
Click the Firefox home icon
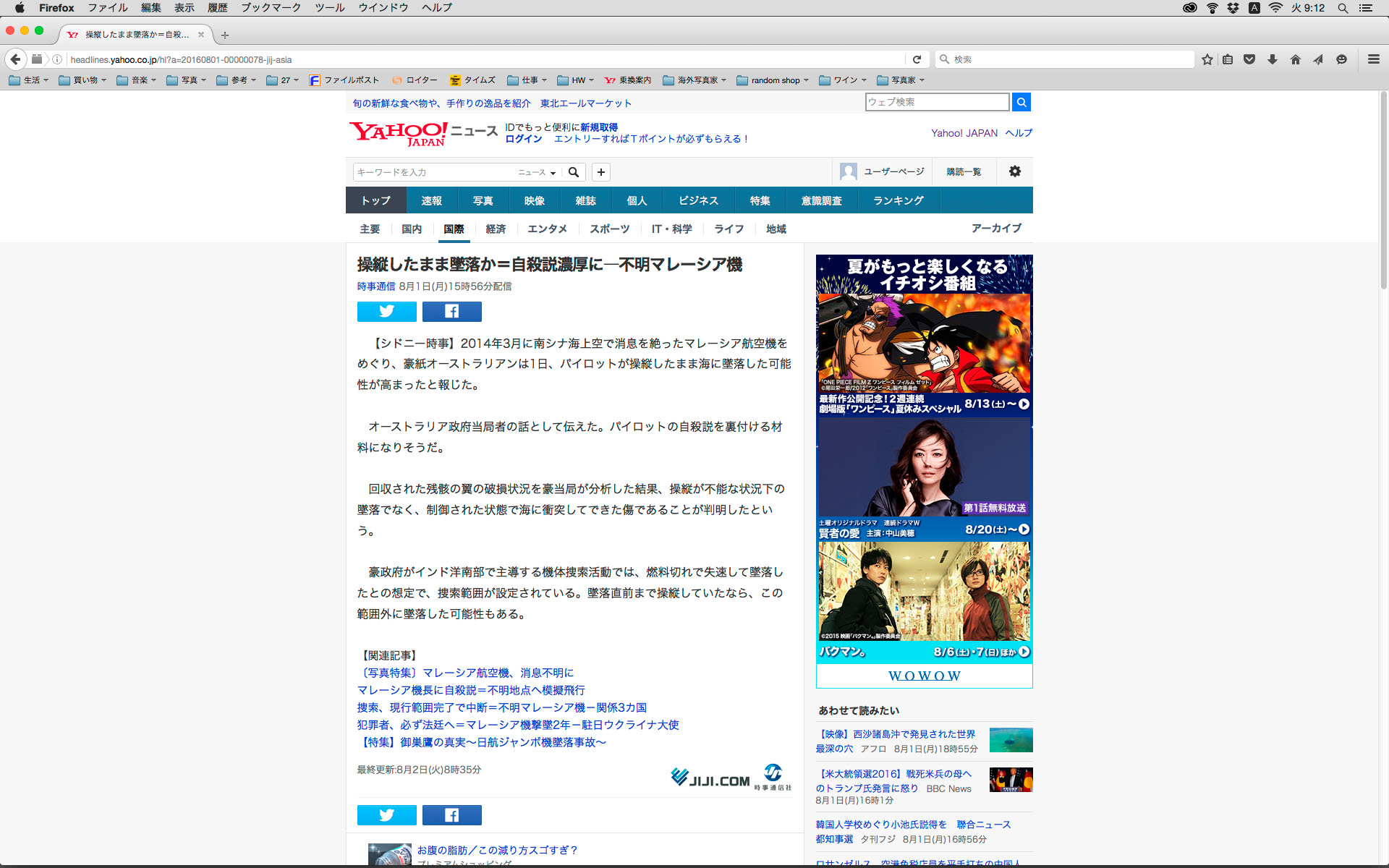tap(1295, 59)
